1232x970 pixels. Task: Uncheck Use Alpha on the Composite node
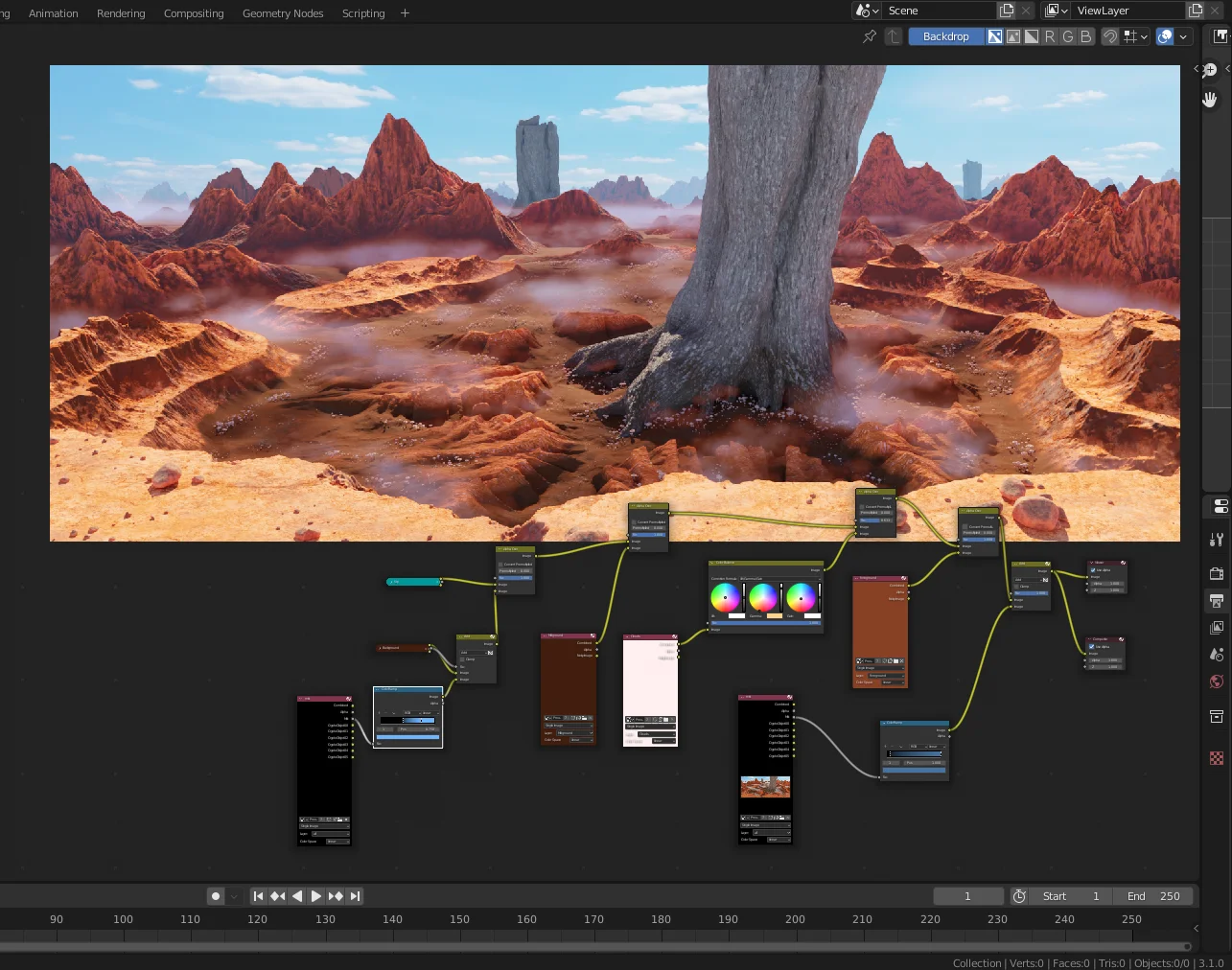pos(1091,647)
